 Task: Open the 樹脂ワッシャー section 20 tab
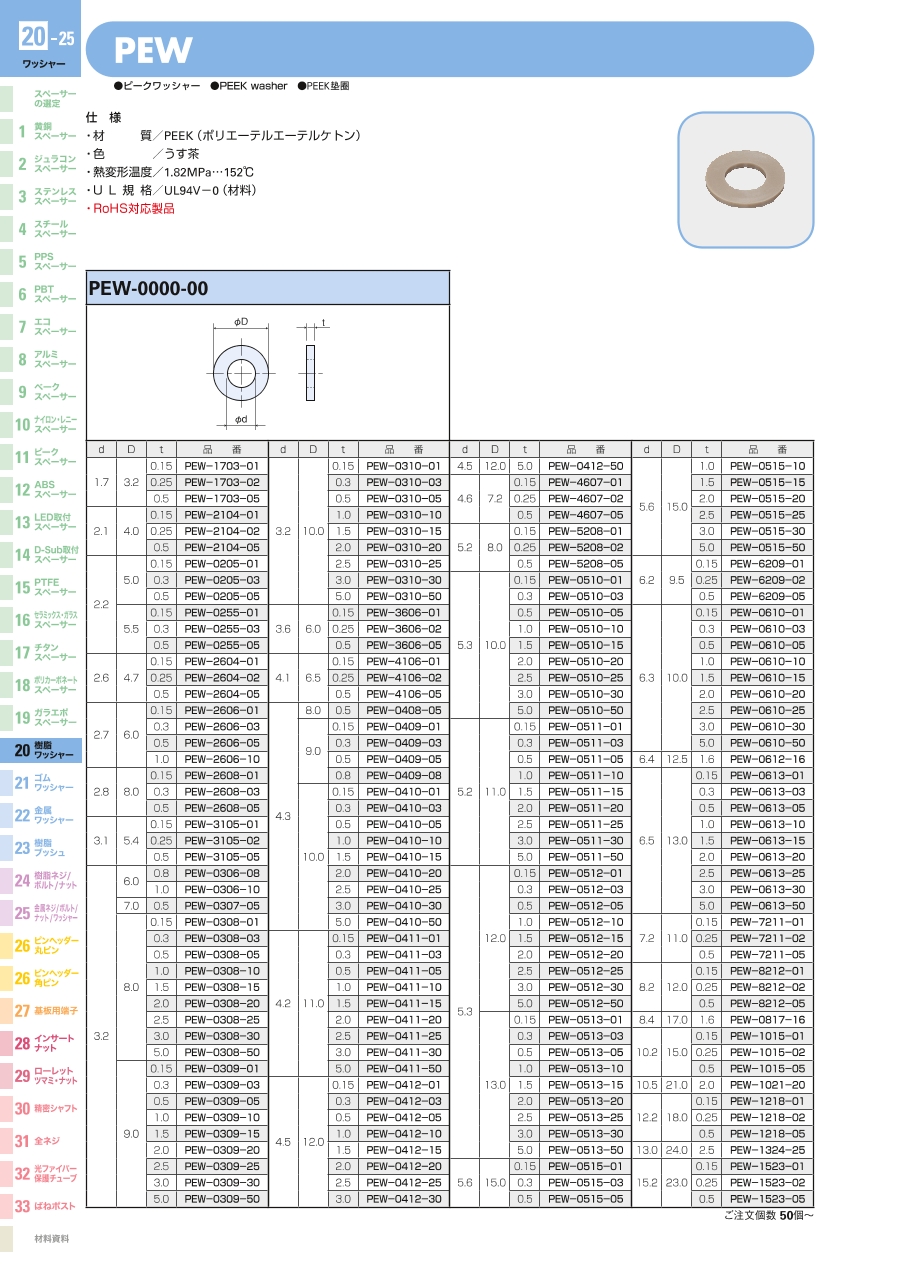(41, 750)
